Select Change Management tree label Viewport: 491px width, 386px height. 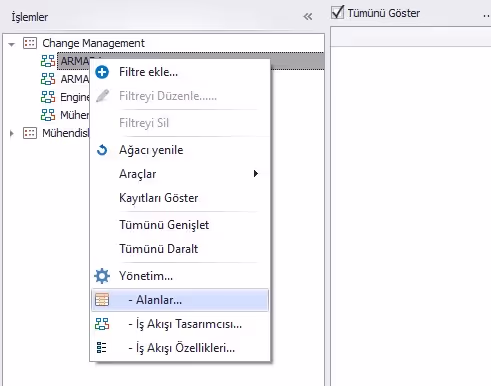93,43
